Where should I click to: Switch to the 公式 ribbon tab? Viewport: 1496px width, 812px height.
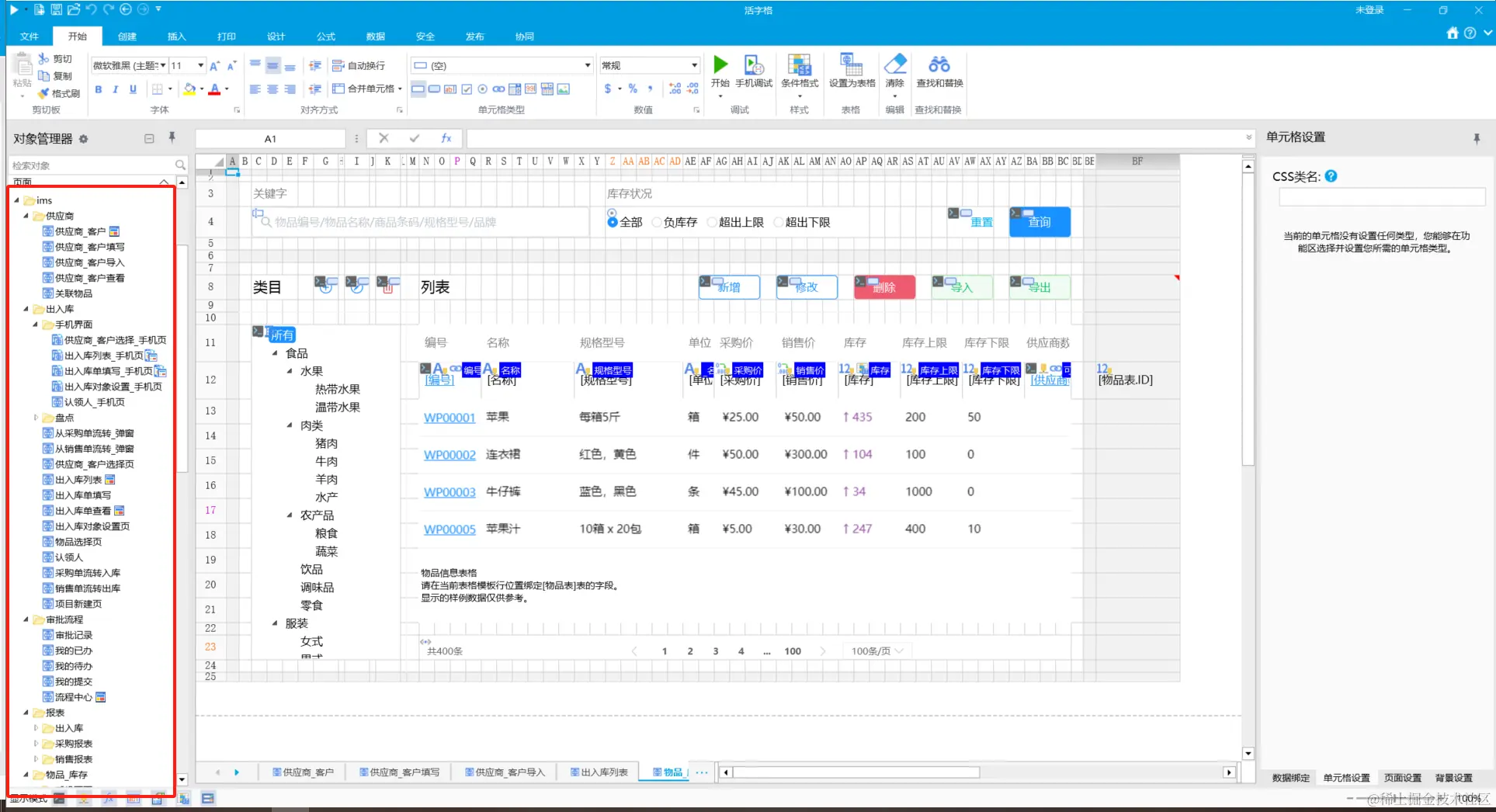(x=326, y=36)
